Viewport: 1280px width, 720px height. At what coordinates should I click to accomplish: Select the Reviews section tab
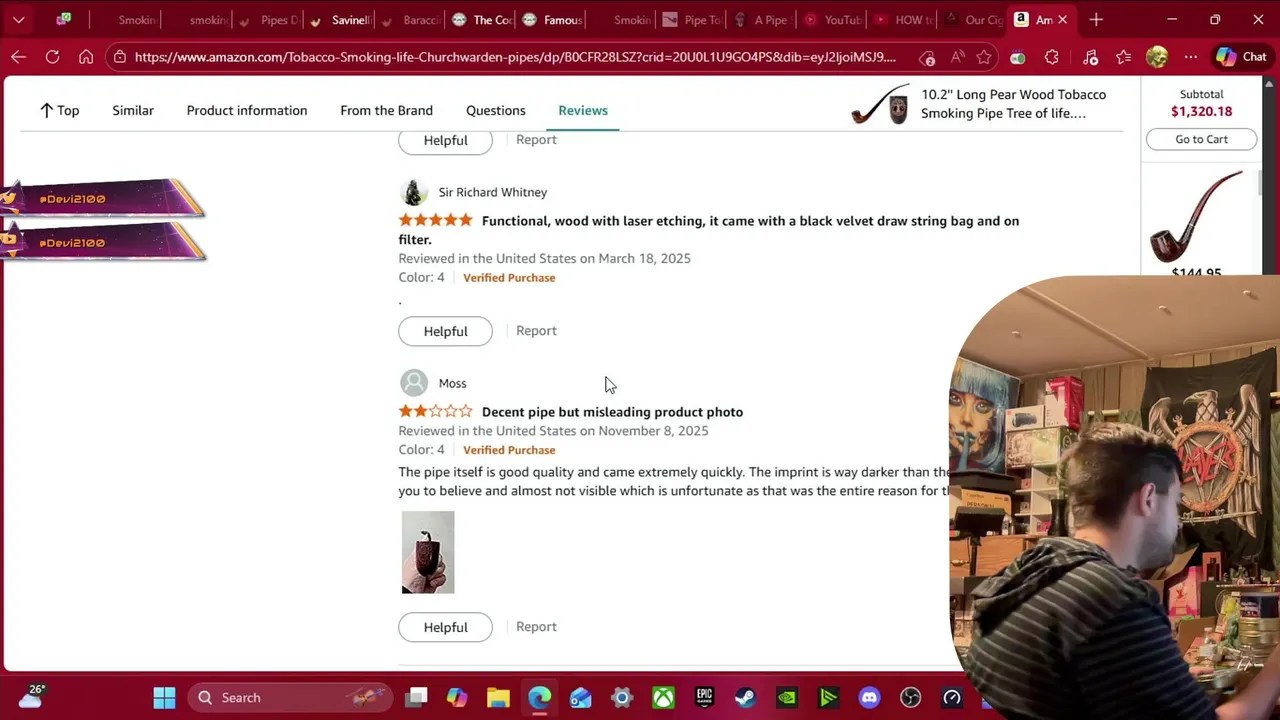(x=583, y=110)
